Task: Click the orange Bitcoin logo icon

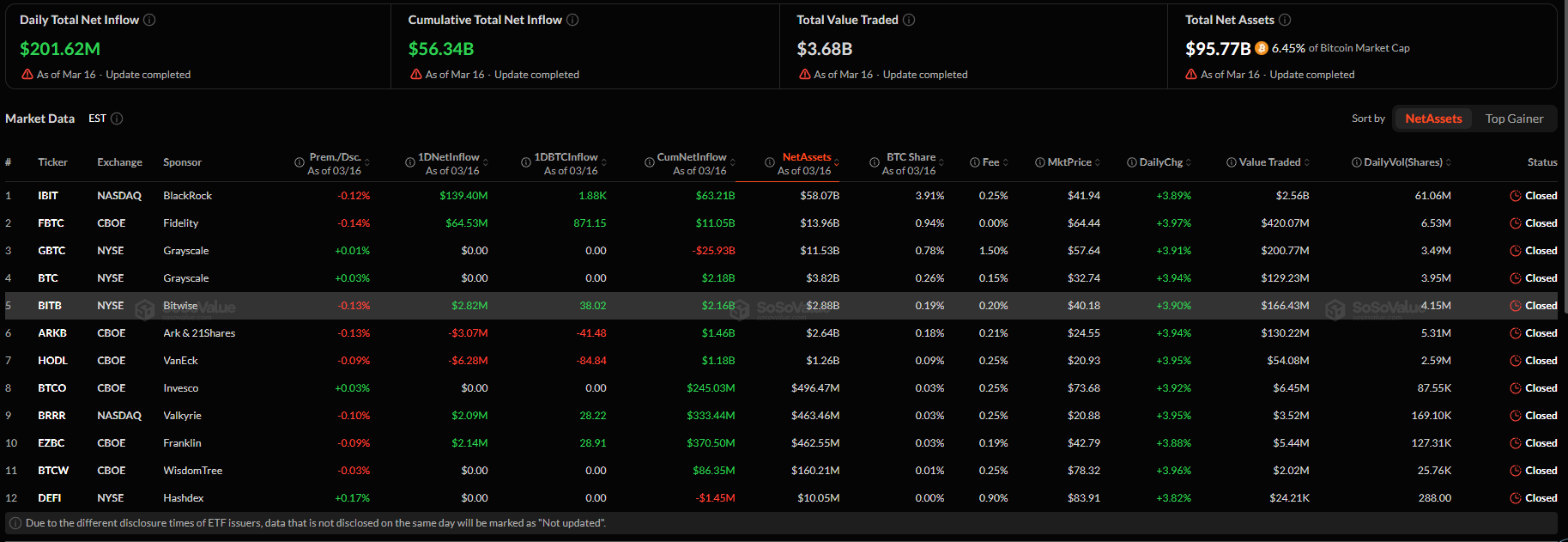Action: coord(1262,48)
